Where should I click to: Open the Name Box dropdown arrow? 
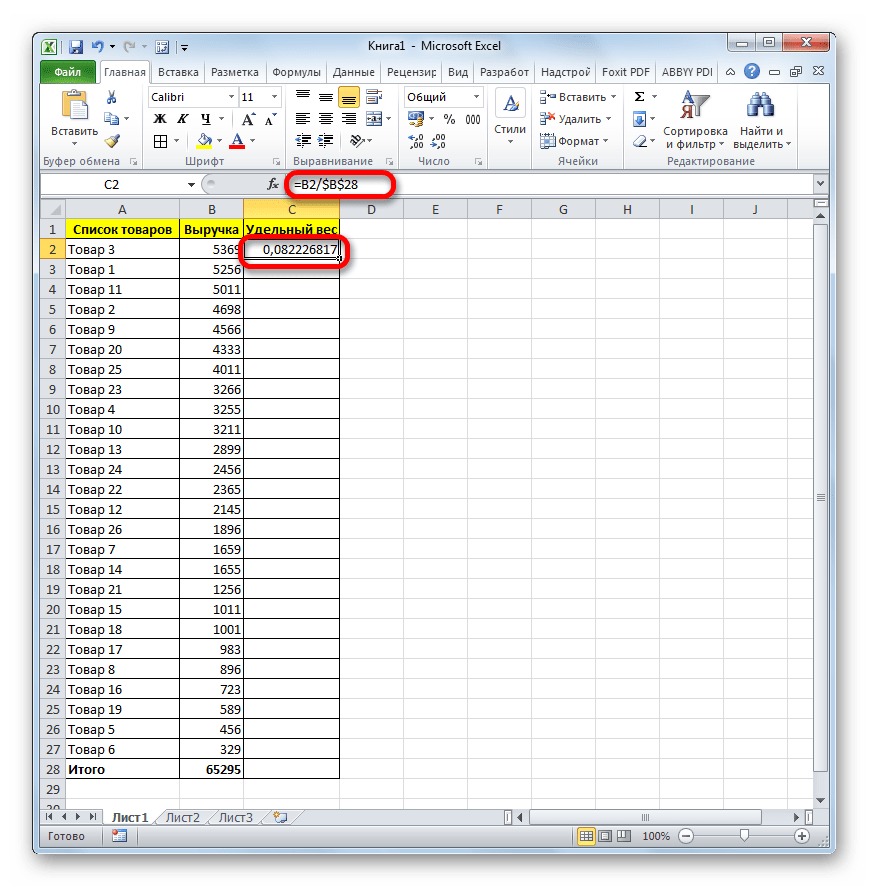pos(191,184)
